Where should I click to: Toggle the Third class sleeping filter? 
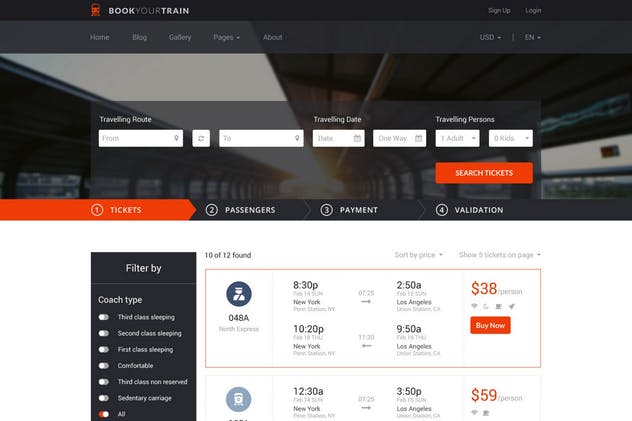click(x=104, y=317)
